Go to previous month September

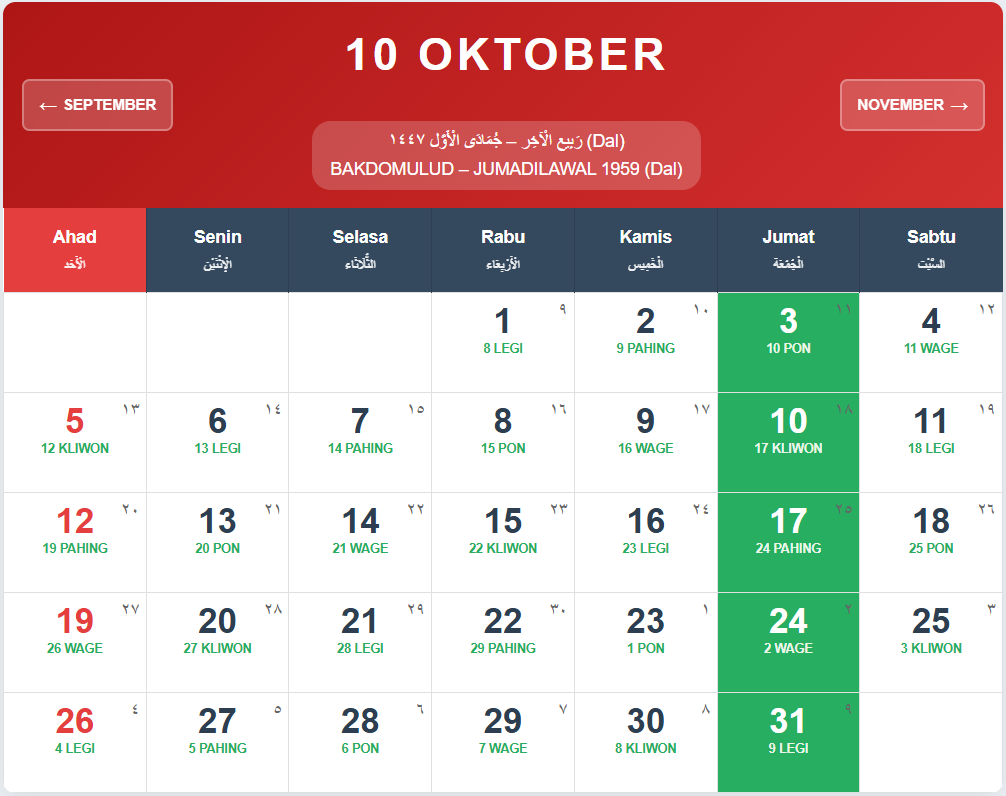click(97, 105)
